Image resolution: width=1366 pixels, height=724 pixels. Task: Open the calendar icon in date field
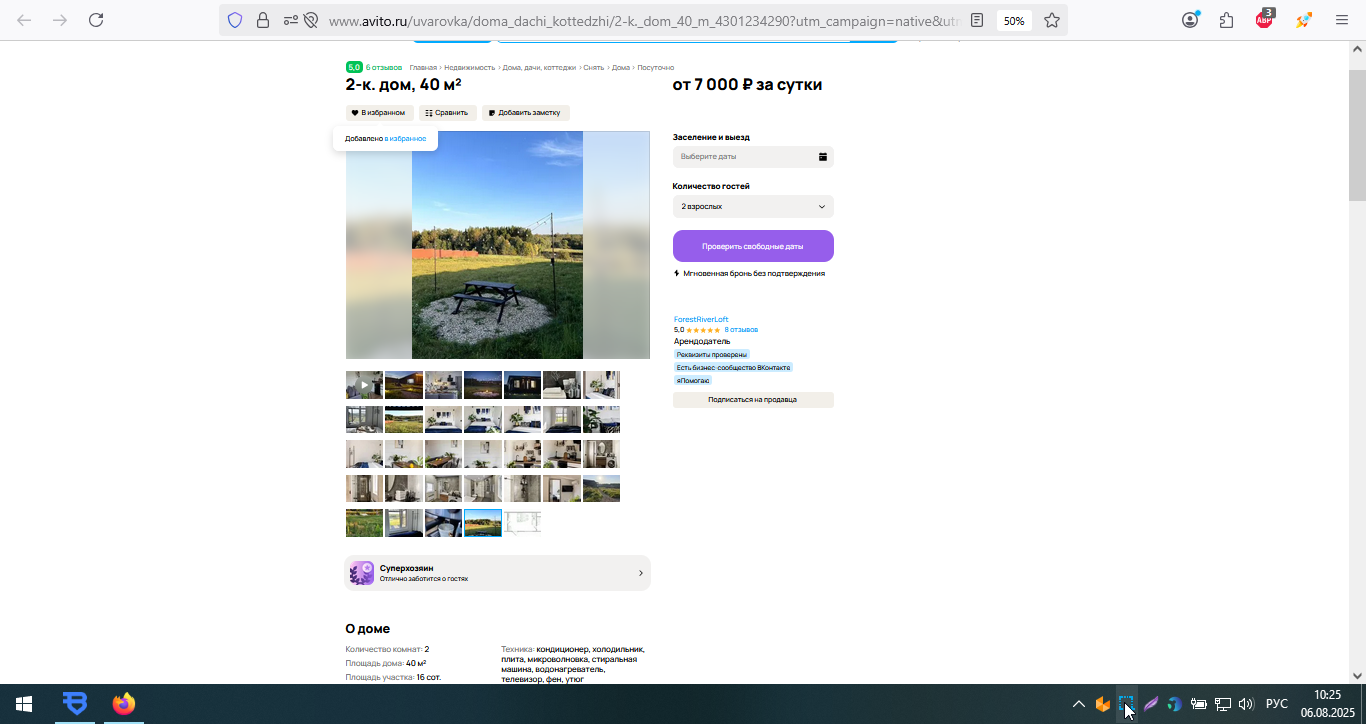(x=823, y=157)
